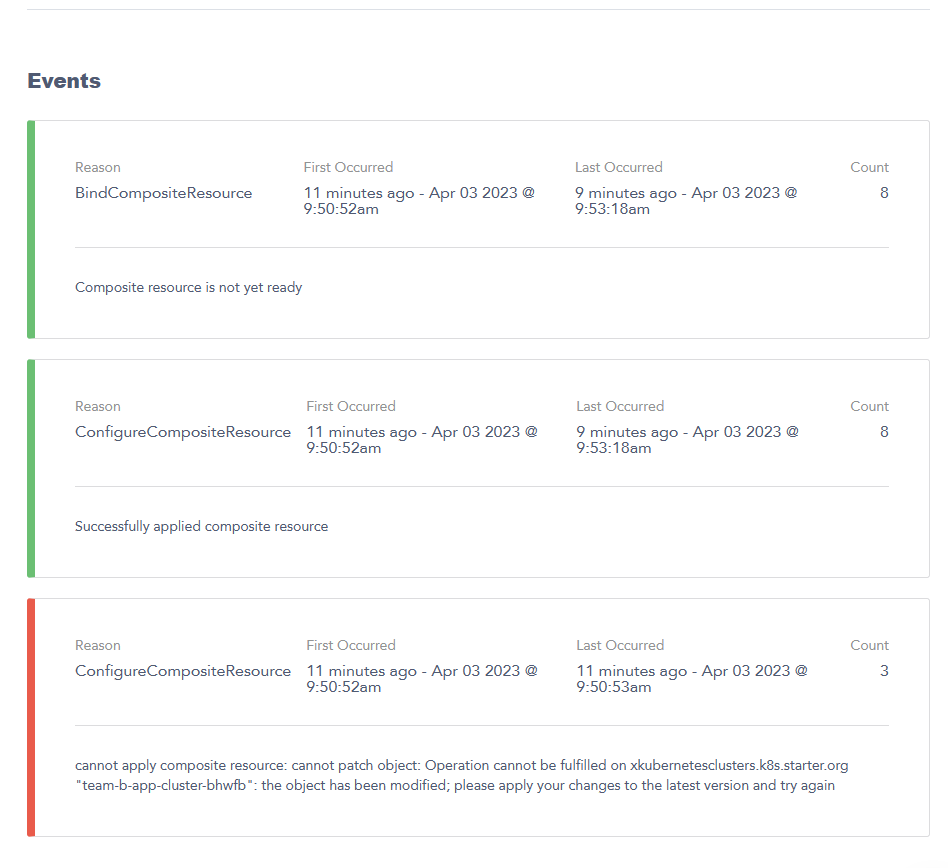Select the BindCompositeResource event card

click(474, 228)
